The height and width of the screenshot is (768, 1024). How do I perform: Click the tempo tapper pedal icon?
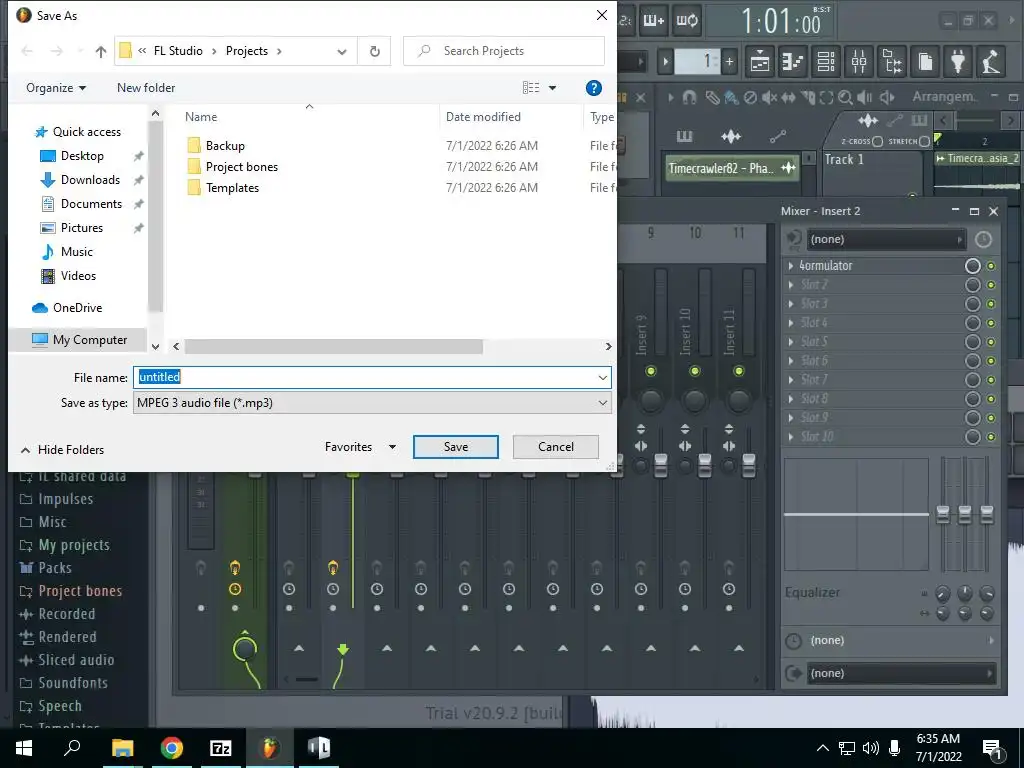point(991,62)
